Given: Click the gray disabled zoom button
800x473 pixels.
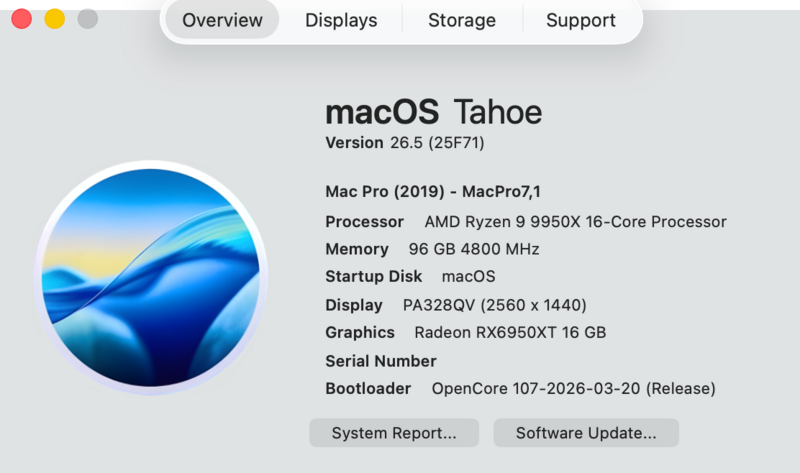Looking at the screenshot, I should coord(88,19).
